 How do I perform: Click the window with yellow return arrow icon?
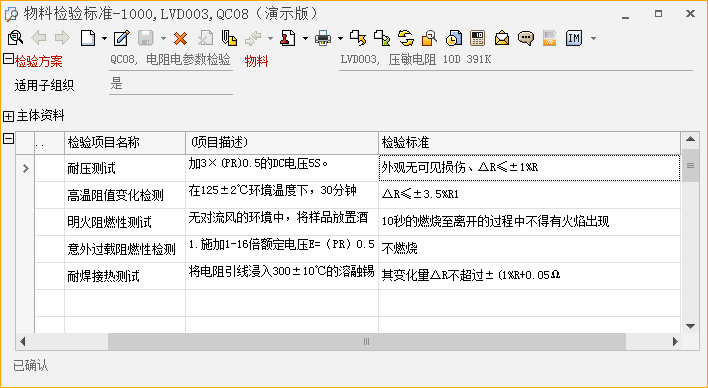(359, 38)
